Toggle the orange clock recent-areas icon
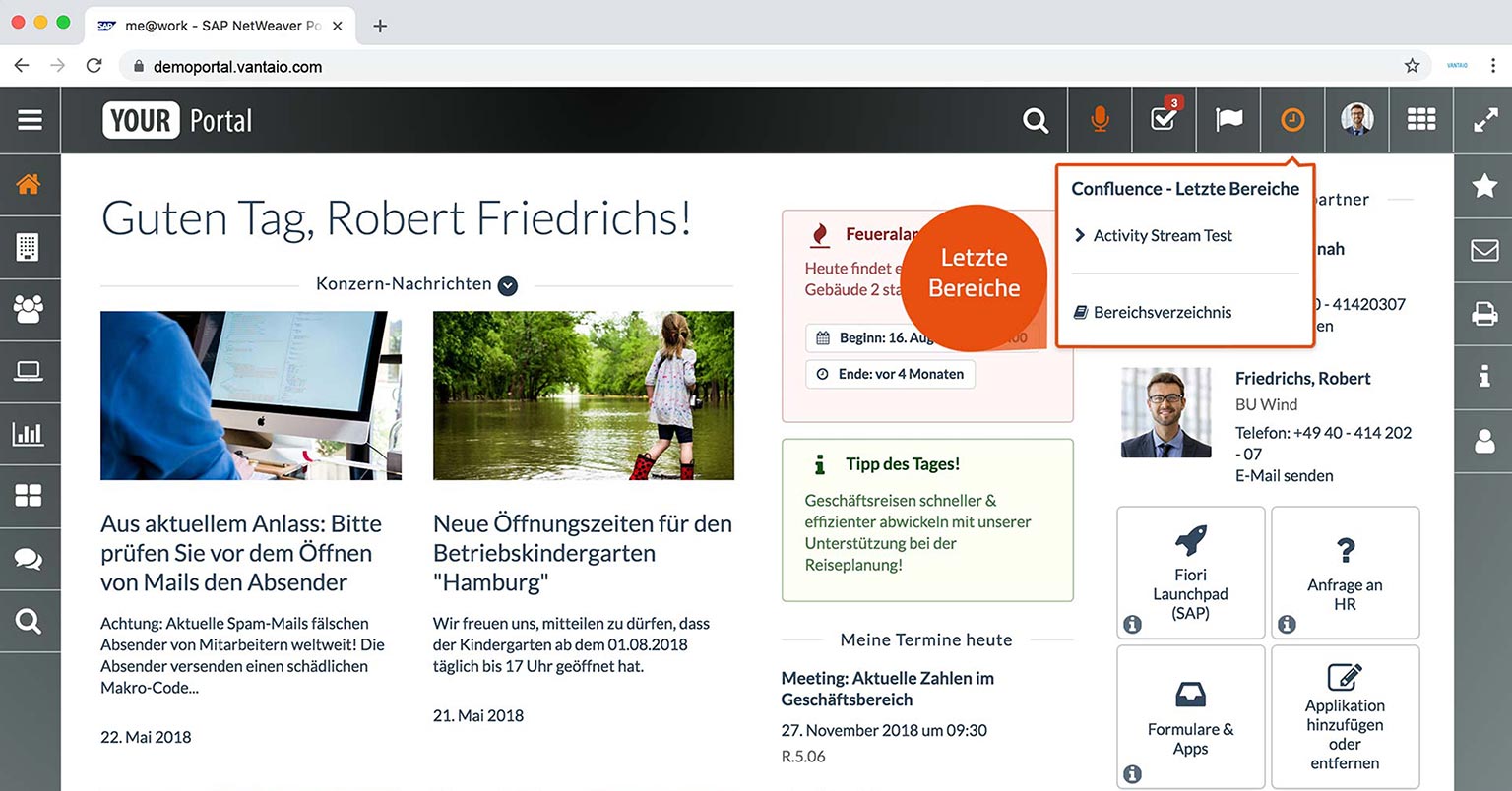1512x791 pixels. pos(1292,120)
